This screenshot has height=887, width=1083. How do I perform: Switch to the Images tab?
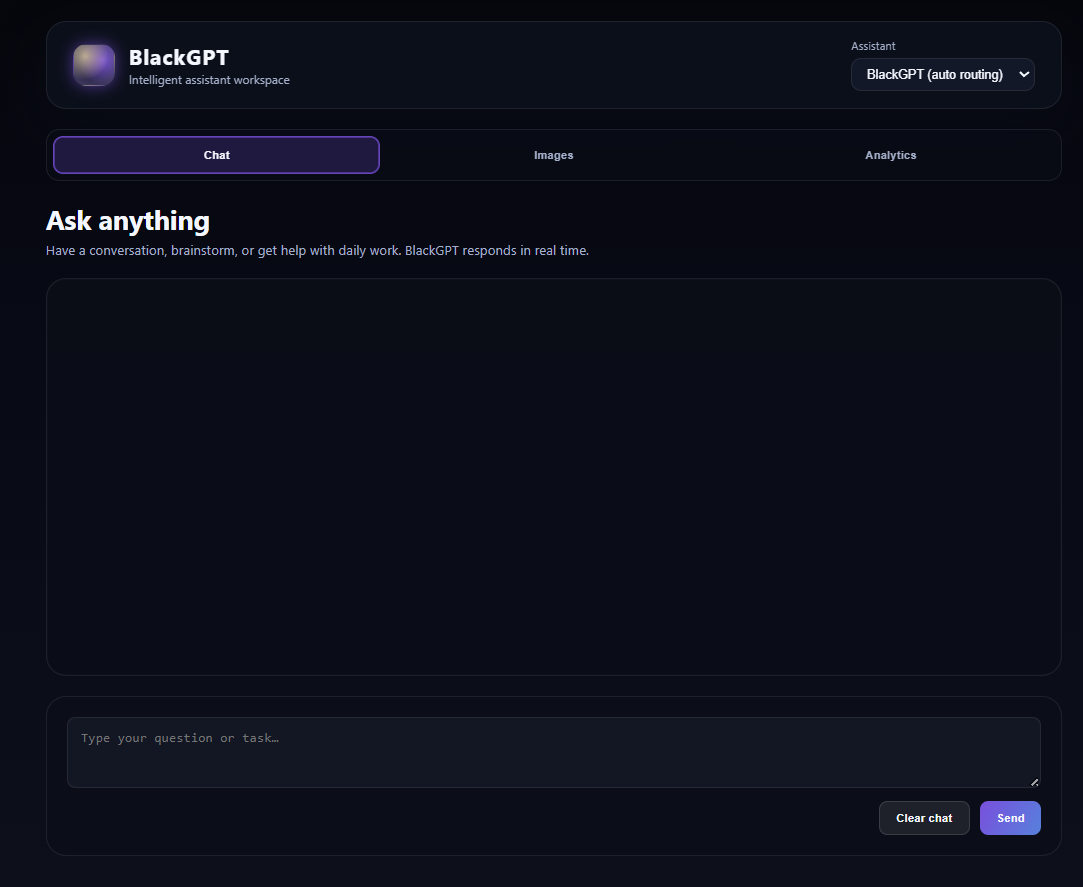point(553,155)
